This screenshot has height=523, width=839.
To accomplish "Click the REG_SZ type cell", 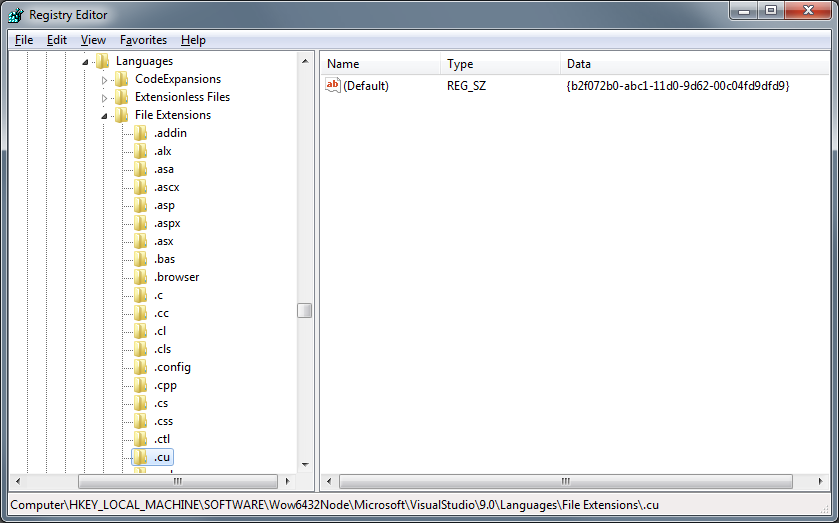I will click(467, 86).
